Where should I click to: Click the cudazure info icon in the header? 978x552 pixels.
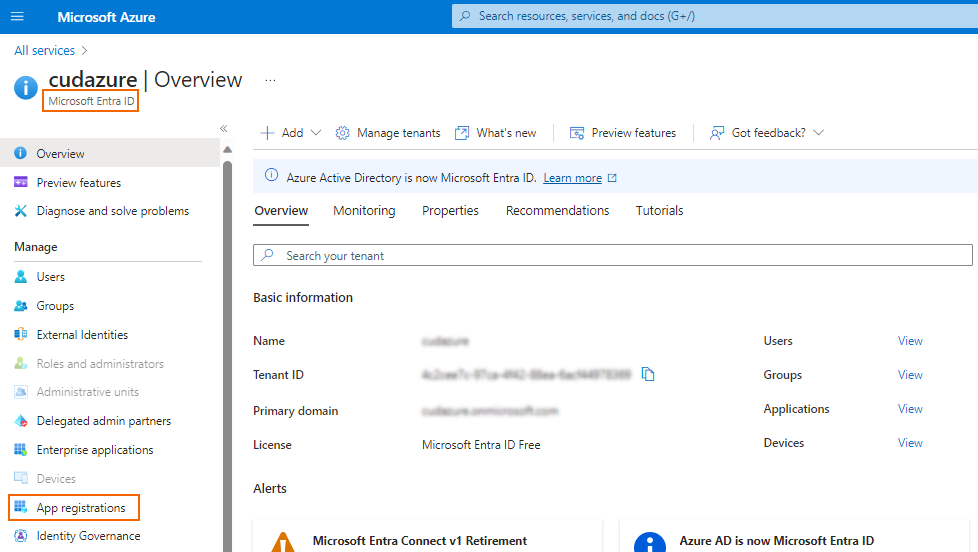(26, 87)
